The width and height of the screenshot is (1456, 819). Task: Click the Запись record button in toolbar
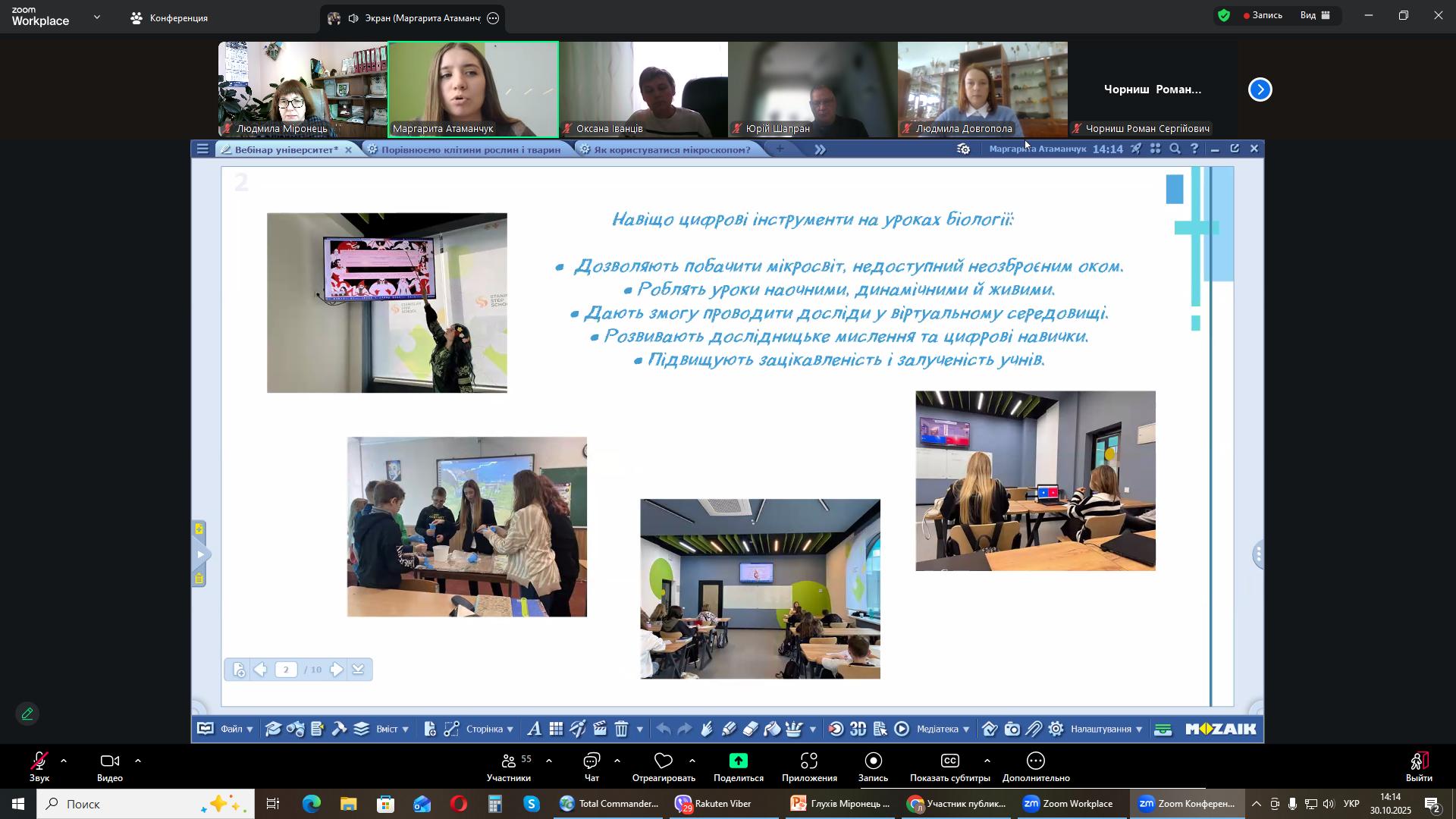point(873,766)
